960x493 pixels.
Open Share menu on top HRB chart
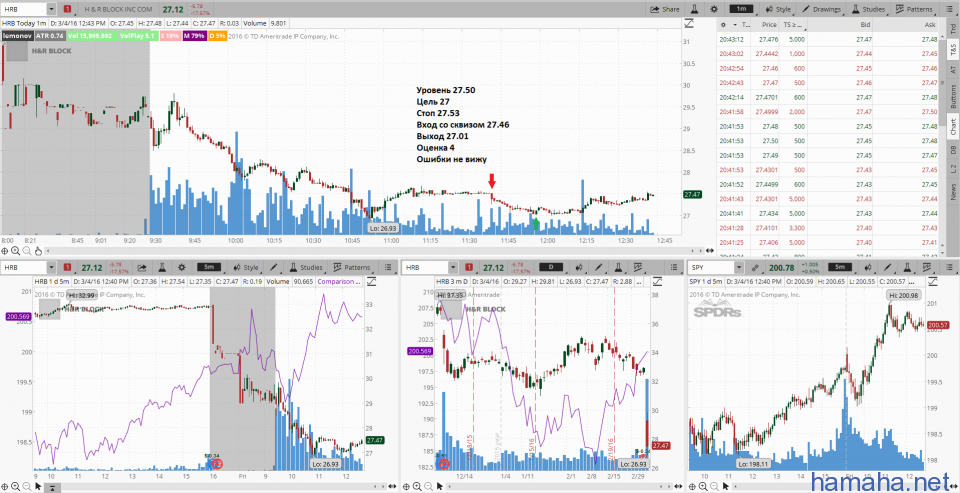[664, 9]
